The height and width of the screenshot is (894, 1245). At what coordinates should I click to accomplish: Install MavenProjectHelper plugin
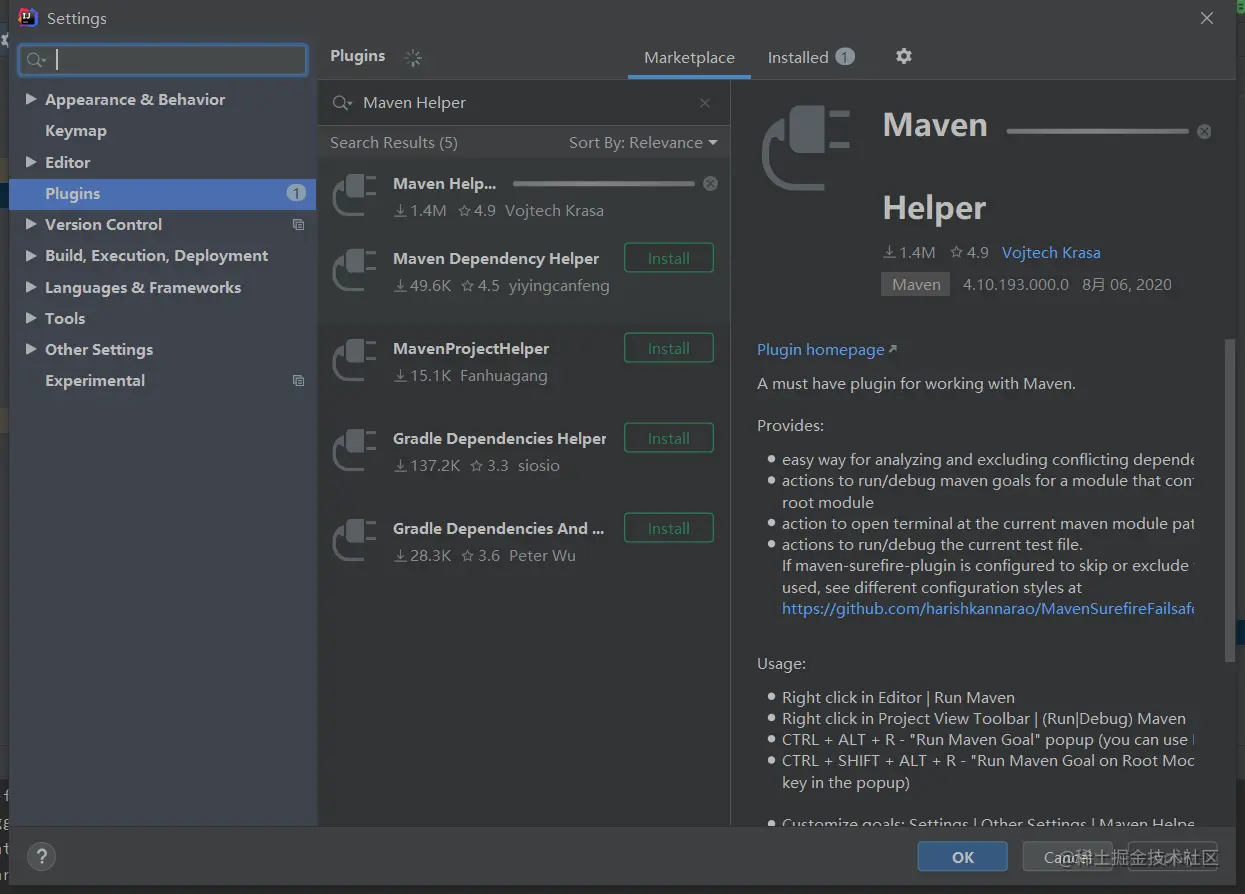click(x=669, y=348)
